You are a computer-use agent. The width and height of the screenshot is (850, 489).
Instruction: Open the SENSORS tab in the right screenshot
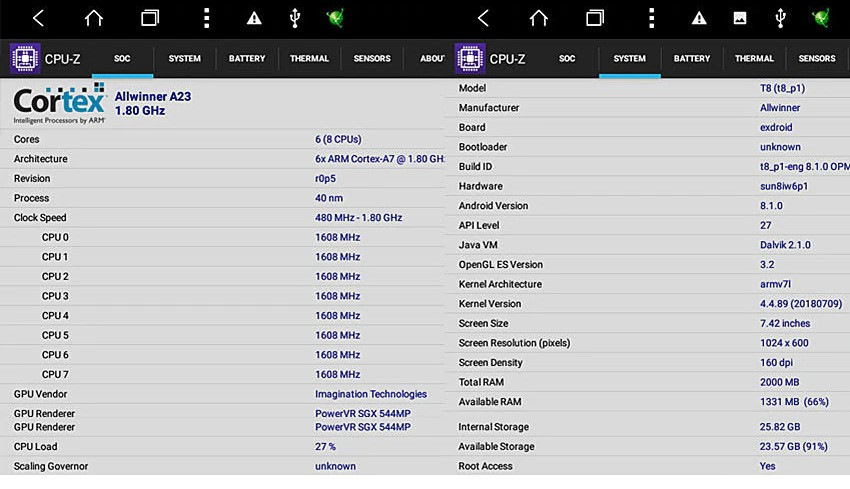817,59
